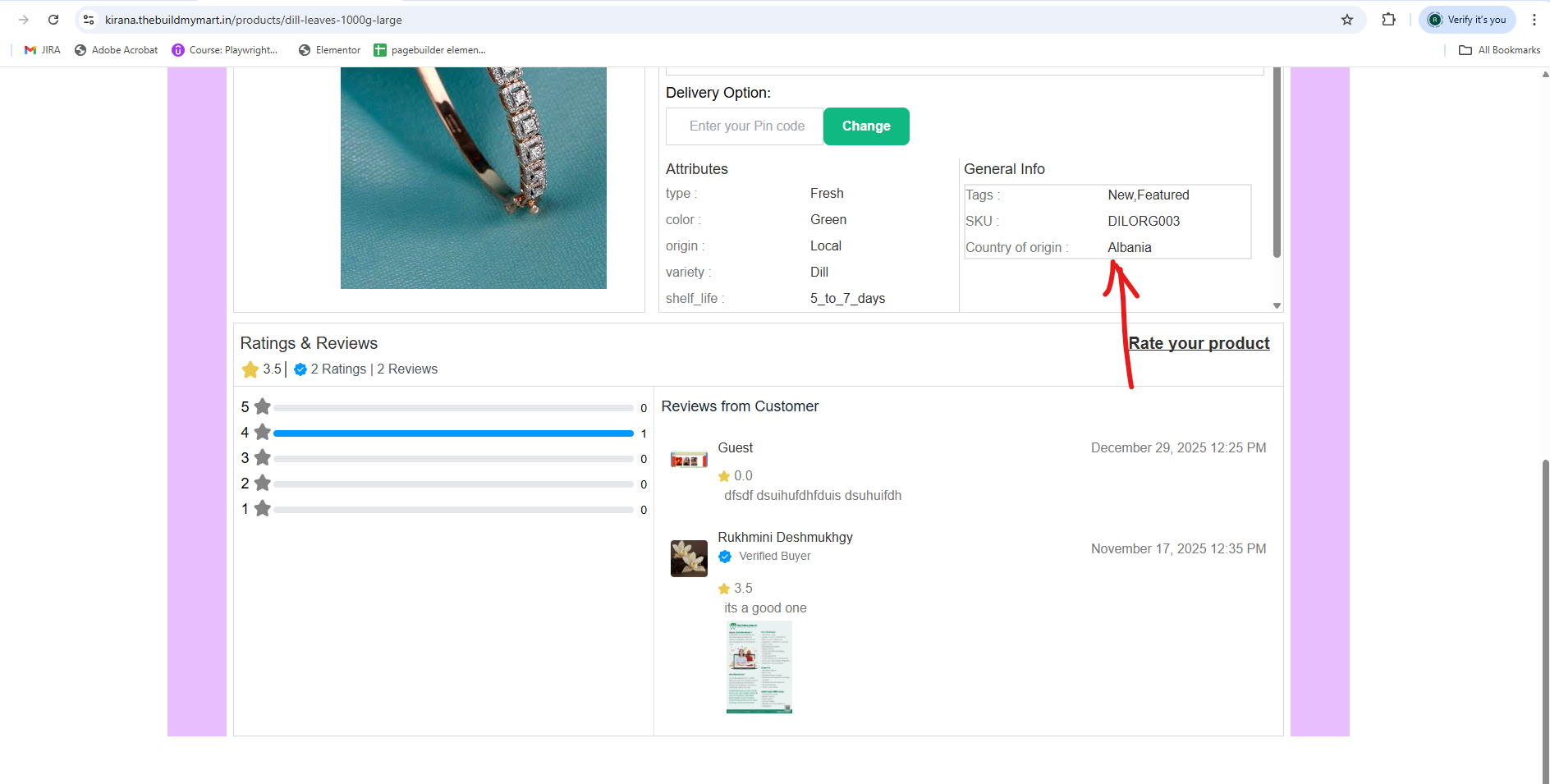Click the address bar URL
This screenshot has height=784, width=1550.
254,20
